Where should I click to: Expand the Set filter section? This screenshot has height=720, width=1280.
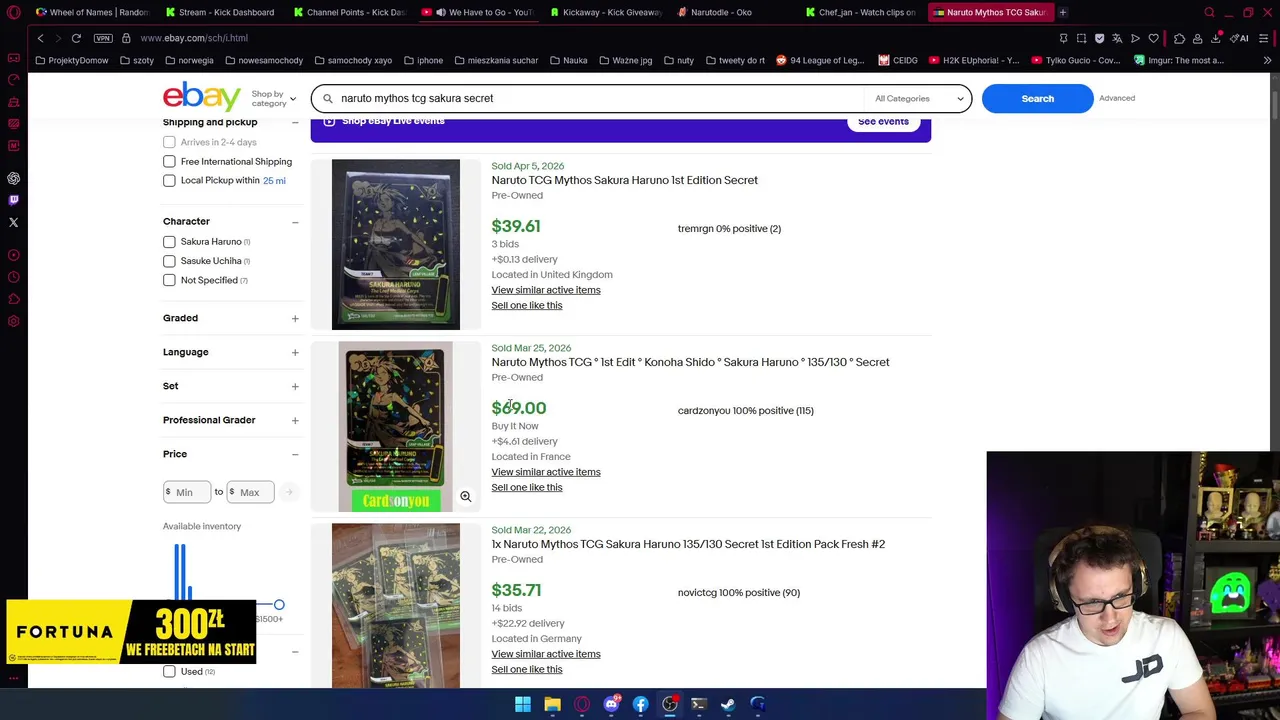click(295, 386)
